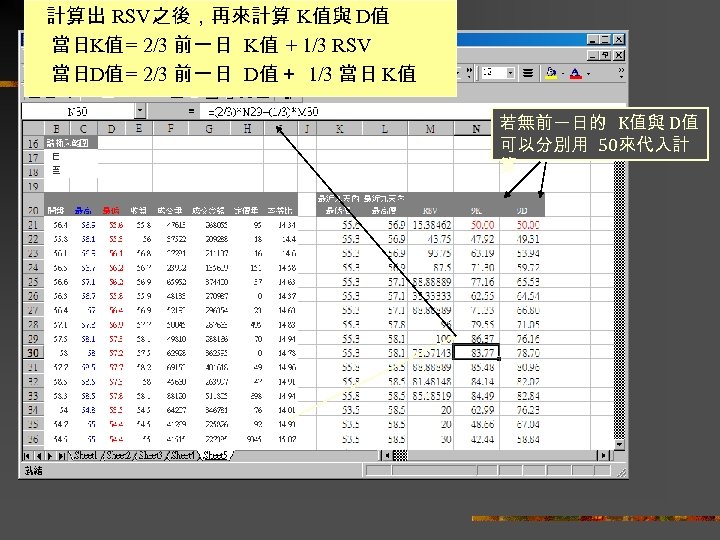Select cell with value 78.70 in row 30
The image size is (720, 540).
tap(522, 353)
